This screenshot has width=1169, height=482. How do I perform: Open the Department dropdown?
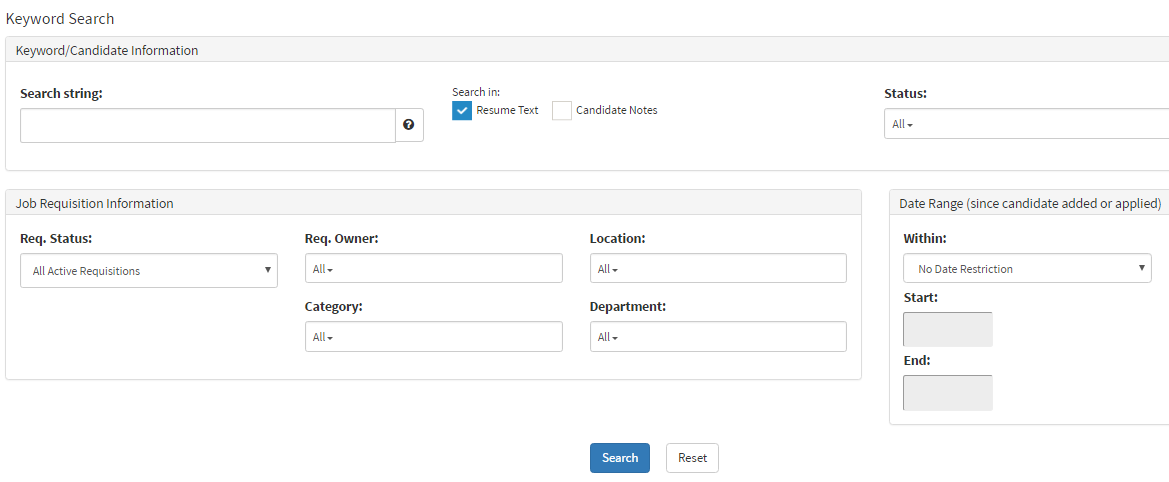click(717, 337)
